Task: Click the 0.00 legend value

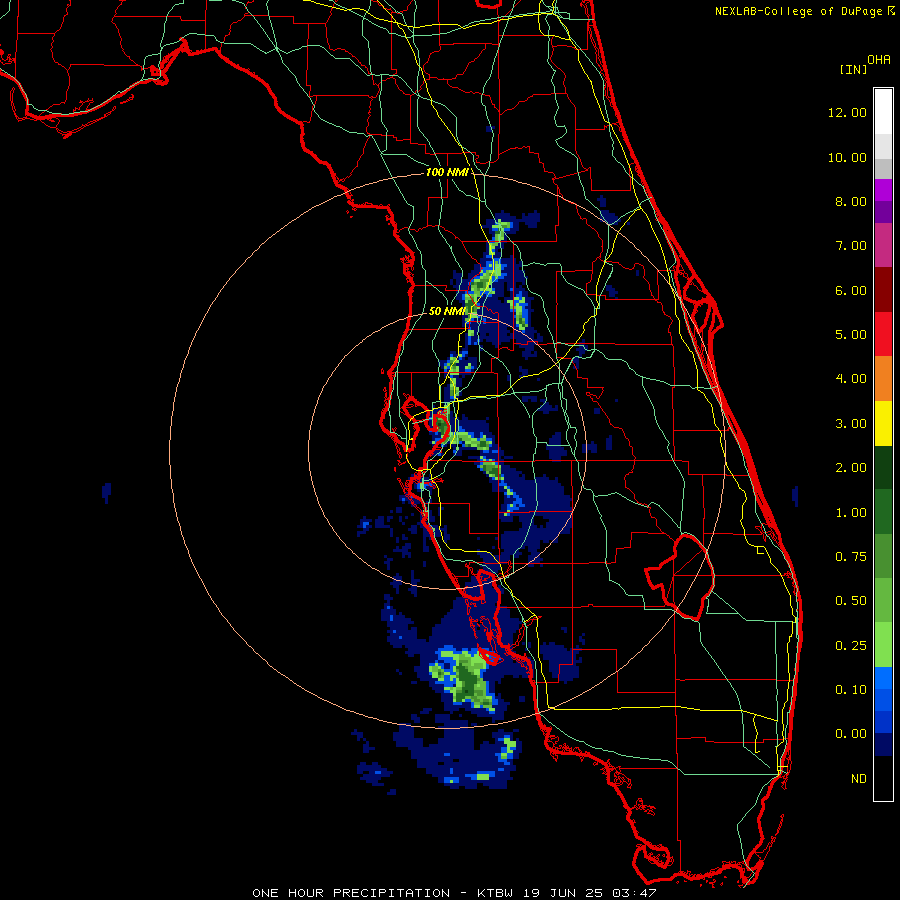Action: pos(851,734)
